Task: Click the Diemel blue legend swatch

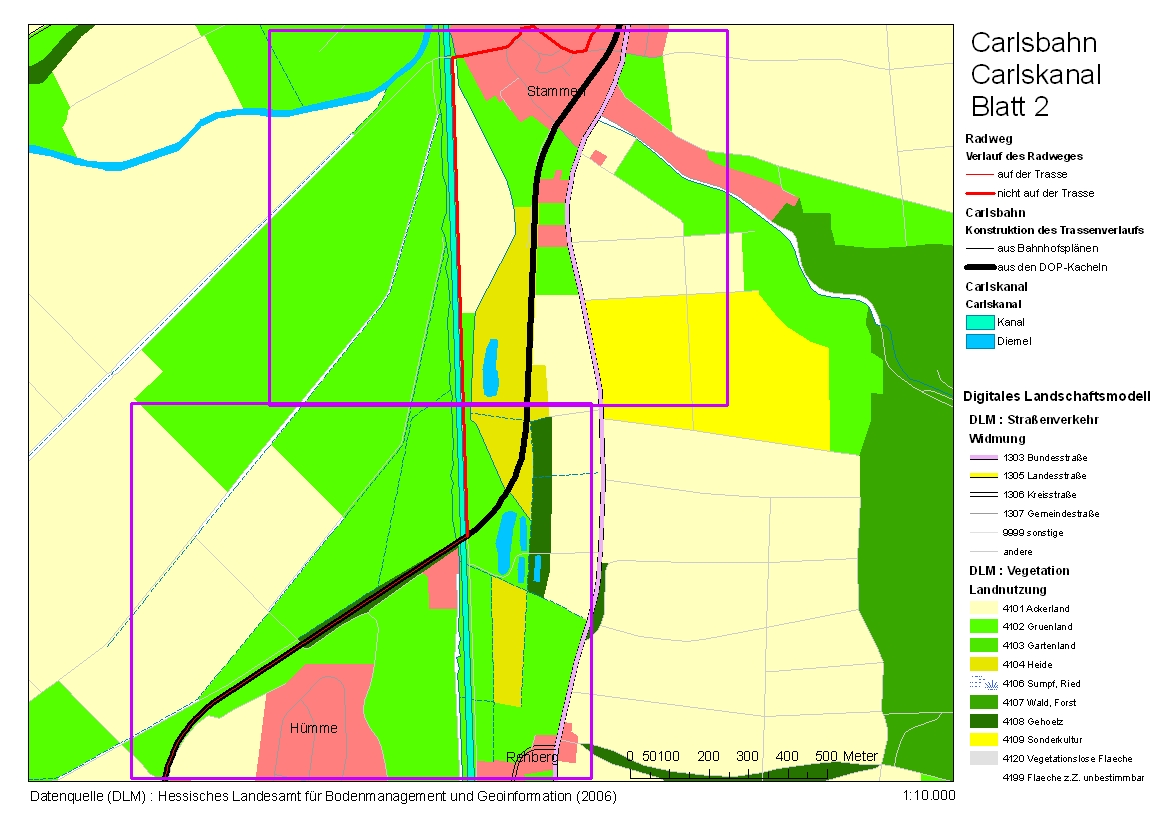Action: (980, 342)
